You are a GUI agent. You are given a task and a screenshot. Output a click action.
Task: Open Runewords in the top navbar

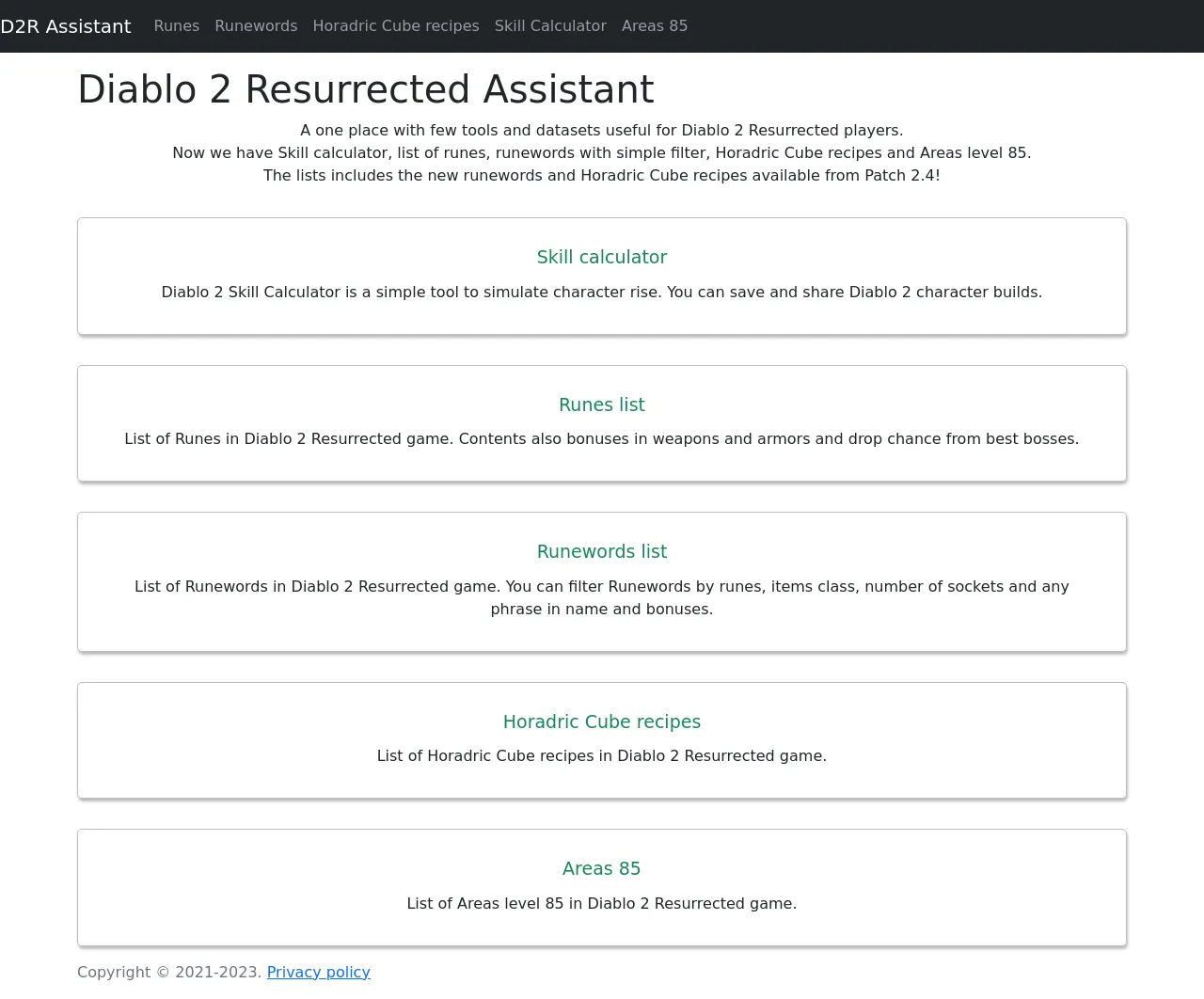point(256,26)
